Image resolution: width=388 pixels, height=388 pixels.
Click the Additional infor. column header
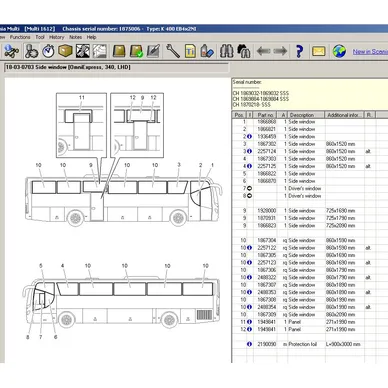[344, 115]
